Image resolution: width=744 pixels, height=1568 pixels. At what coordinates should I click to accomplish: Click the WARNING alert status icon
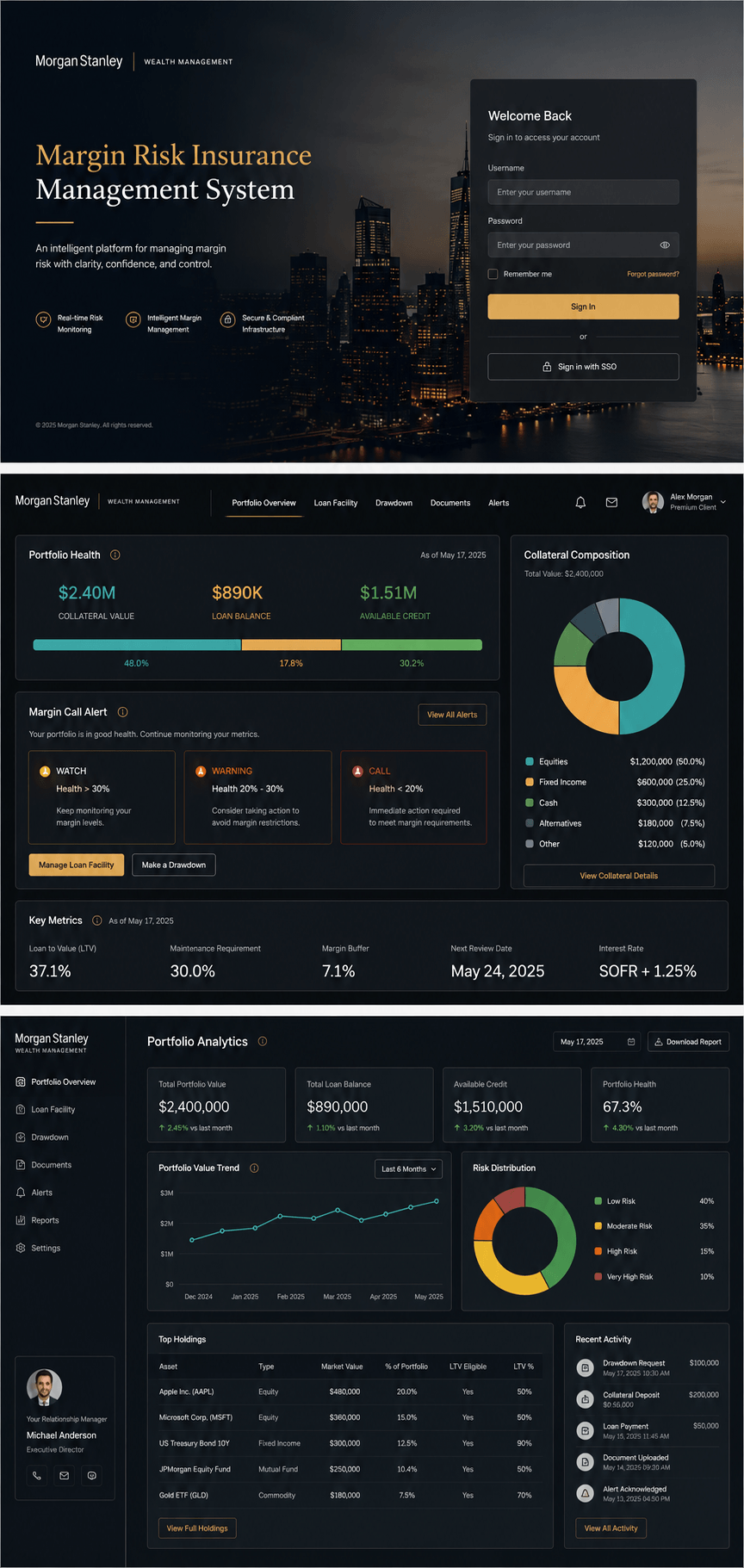click(x=201, y=771)
